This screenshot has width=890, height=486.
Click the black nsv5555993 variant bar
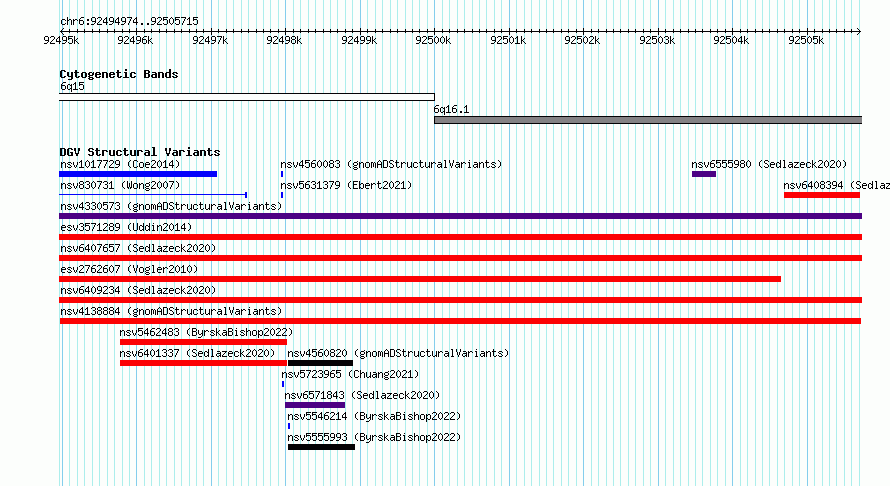coord(321,447)
